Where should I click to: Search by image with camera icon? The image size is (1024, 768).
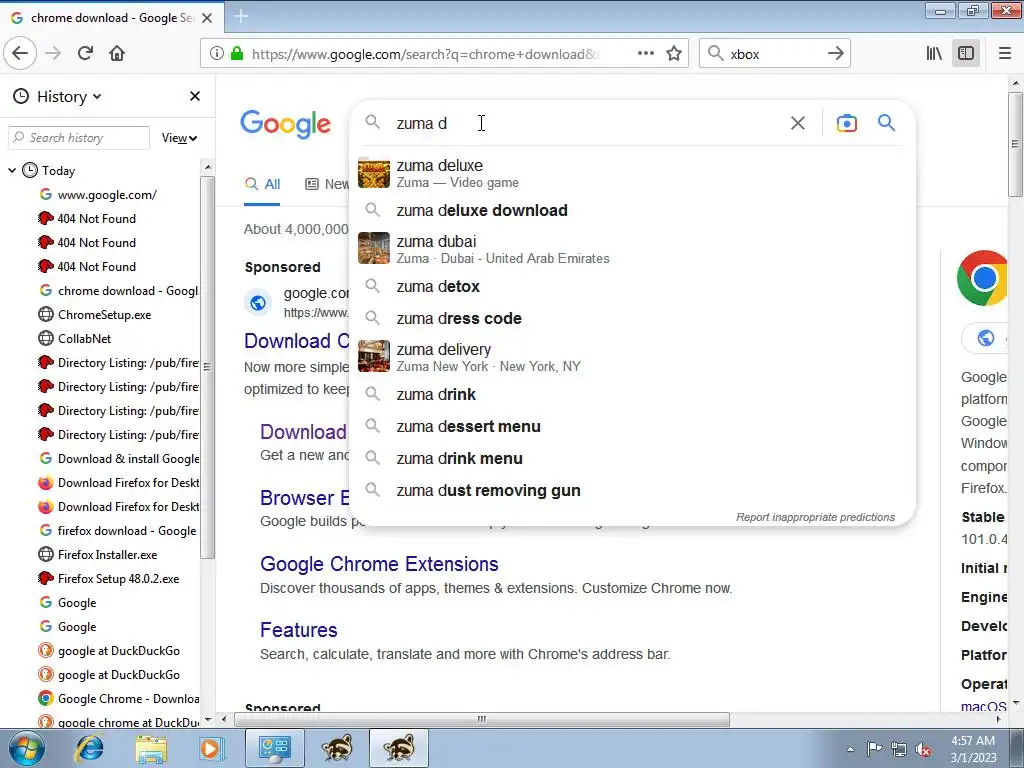coord(846,123)
